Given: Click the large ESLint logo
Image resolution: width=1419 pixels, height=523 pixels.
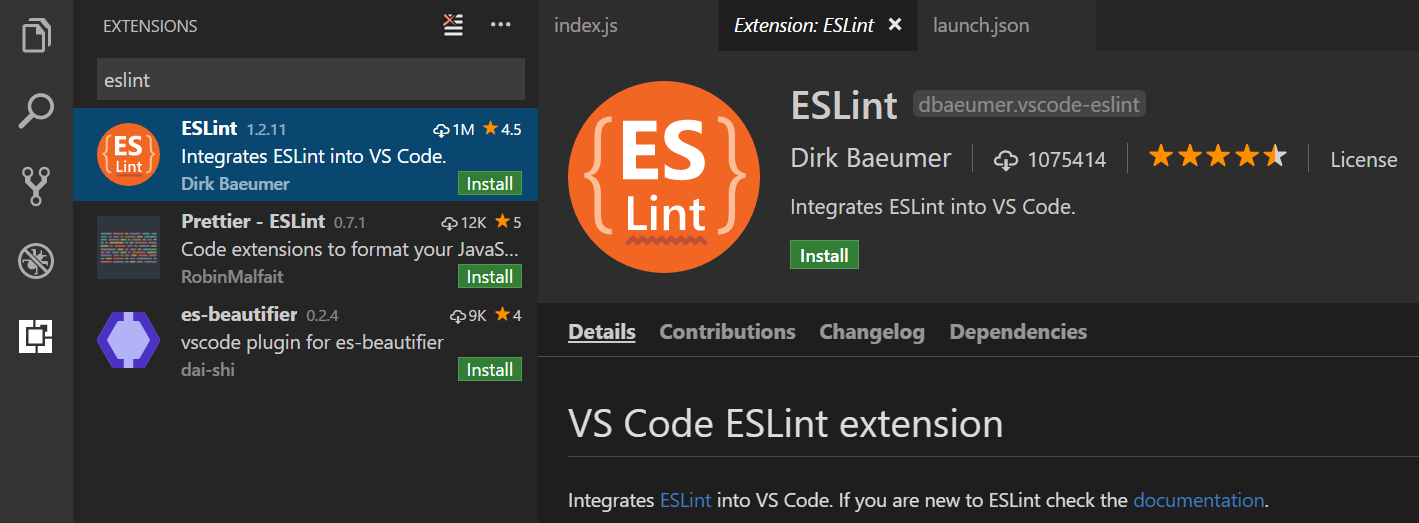Looking at the screenshot, I should click(x=664, y=176).
